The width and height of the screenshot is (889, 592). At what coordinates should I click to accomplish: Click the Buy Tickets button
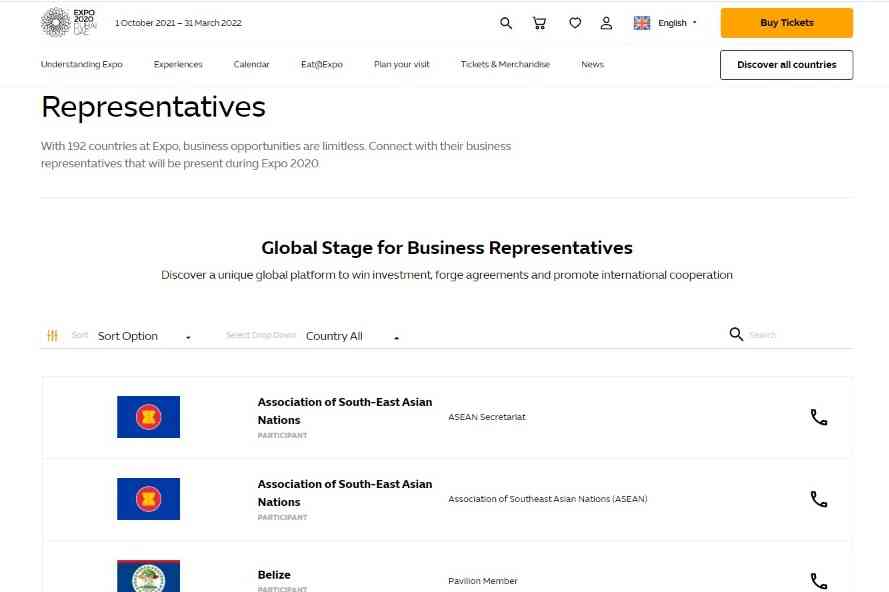pos(786,23)
